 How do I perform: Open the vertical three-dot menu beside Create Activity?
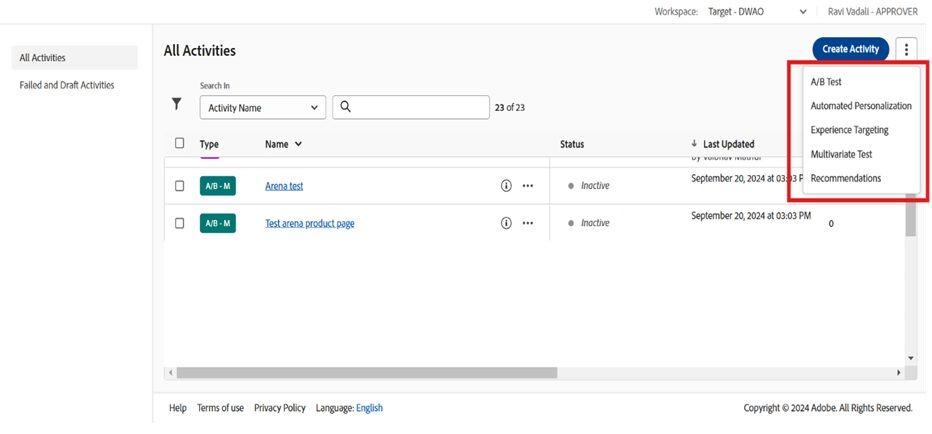click(906, 49)
